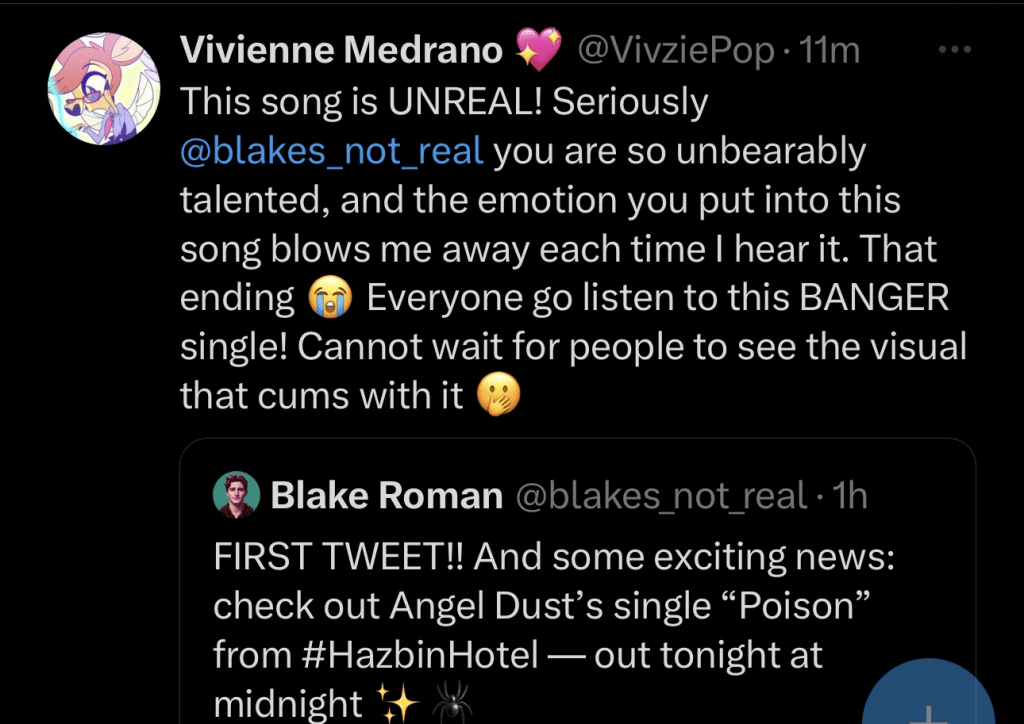The width and height of the screenshot is (1024, 724).
Task: Tap the crying face emoji in tweet
Action: click(x=330, y=298)
